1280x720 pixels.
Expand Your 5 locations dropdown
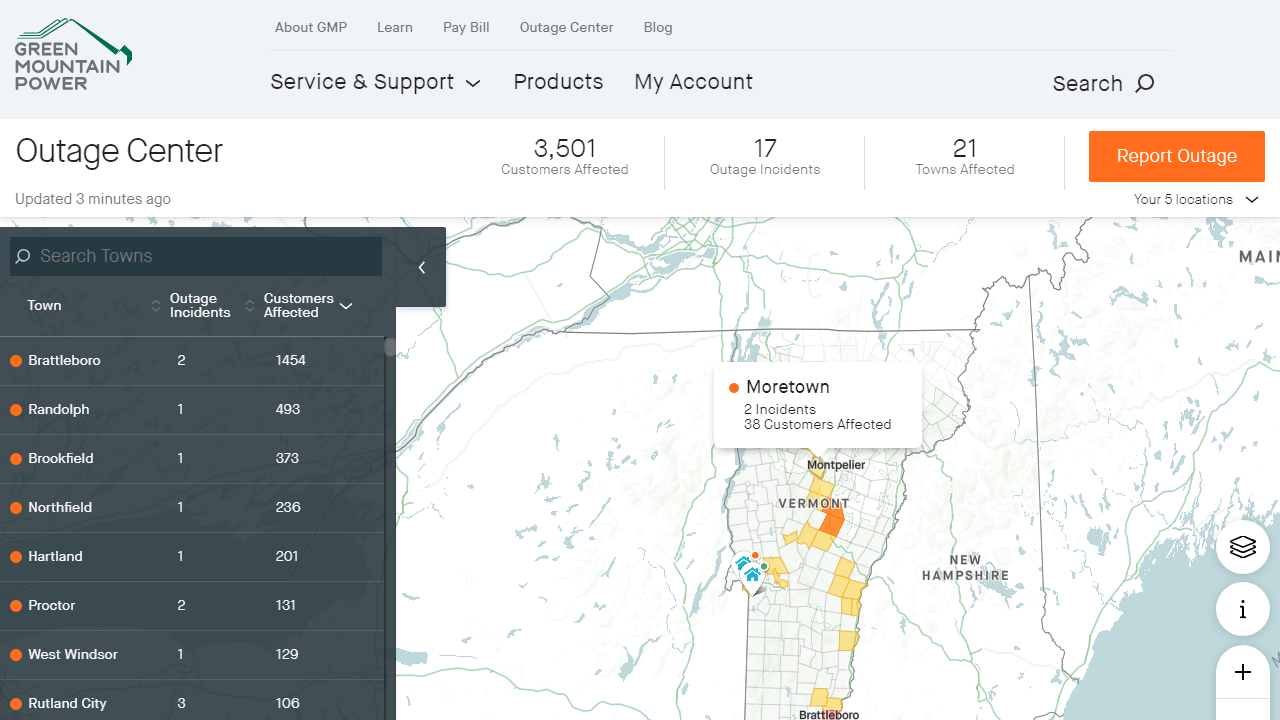tap(1196, 199)
